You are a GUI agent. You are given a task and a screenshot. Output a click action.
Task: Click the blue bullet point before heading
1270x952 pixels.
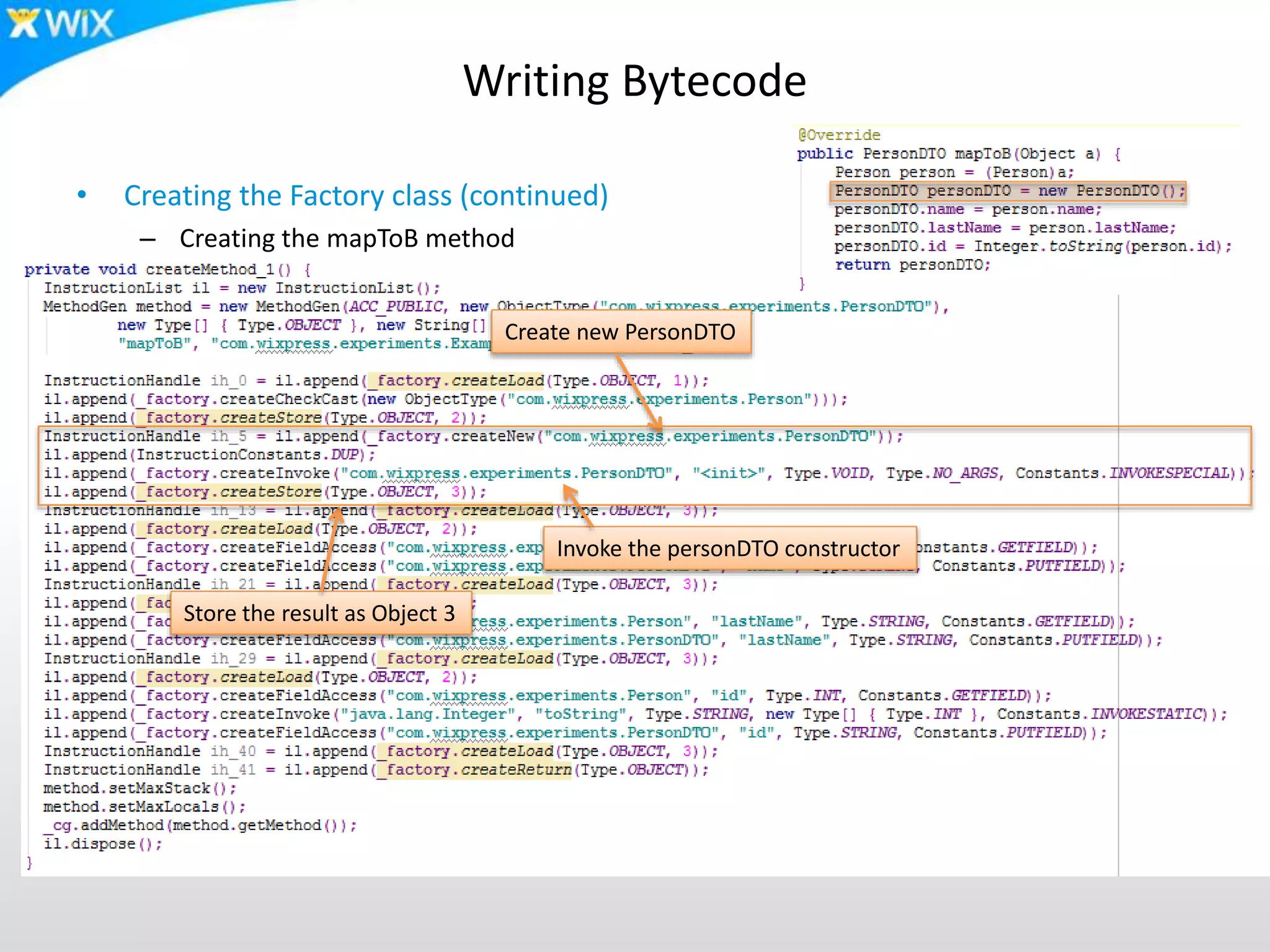pos(82,195)
